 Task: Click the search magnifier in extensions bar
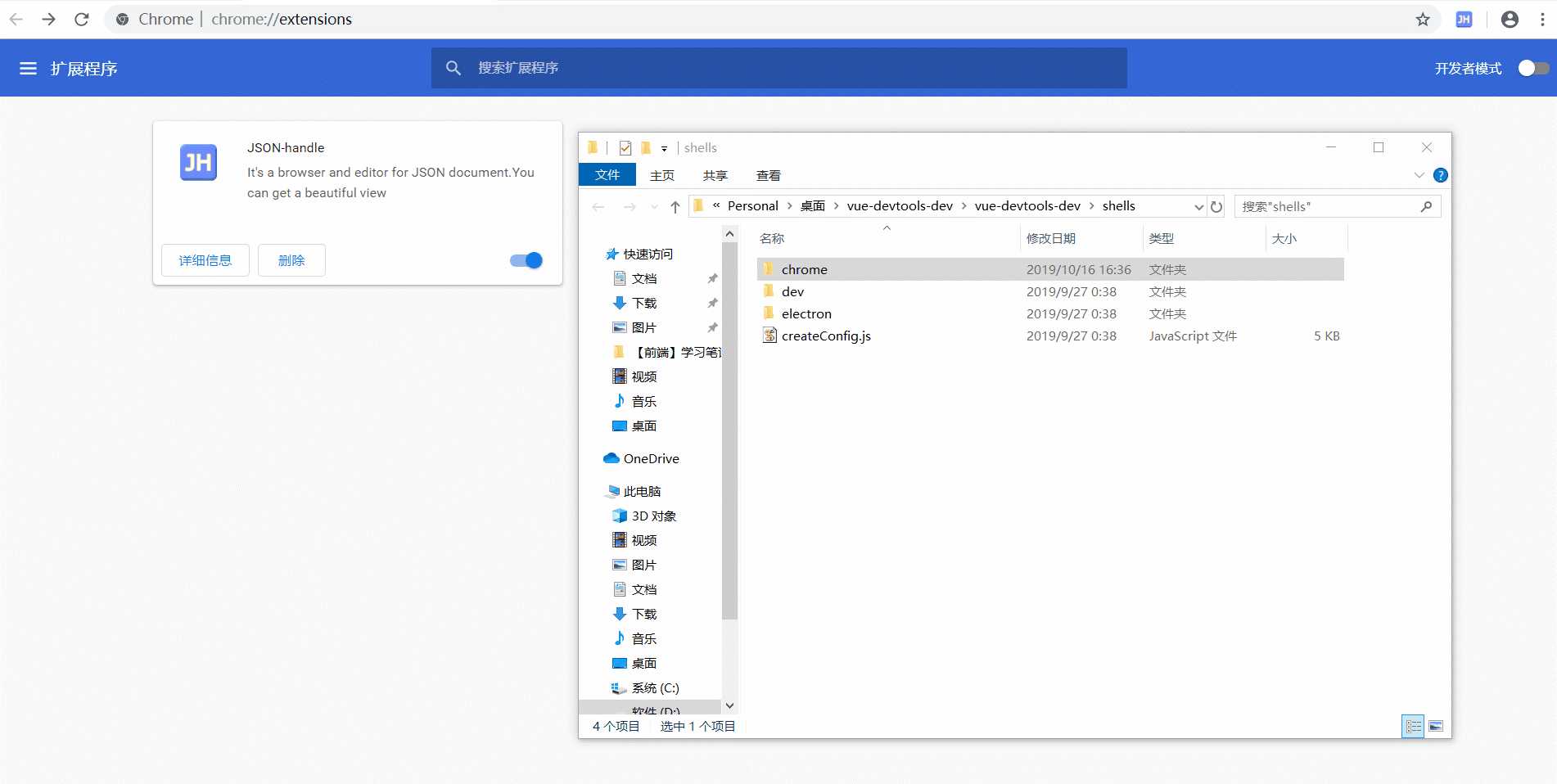pos(454,68)
